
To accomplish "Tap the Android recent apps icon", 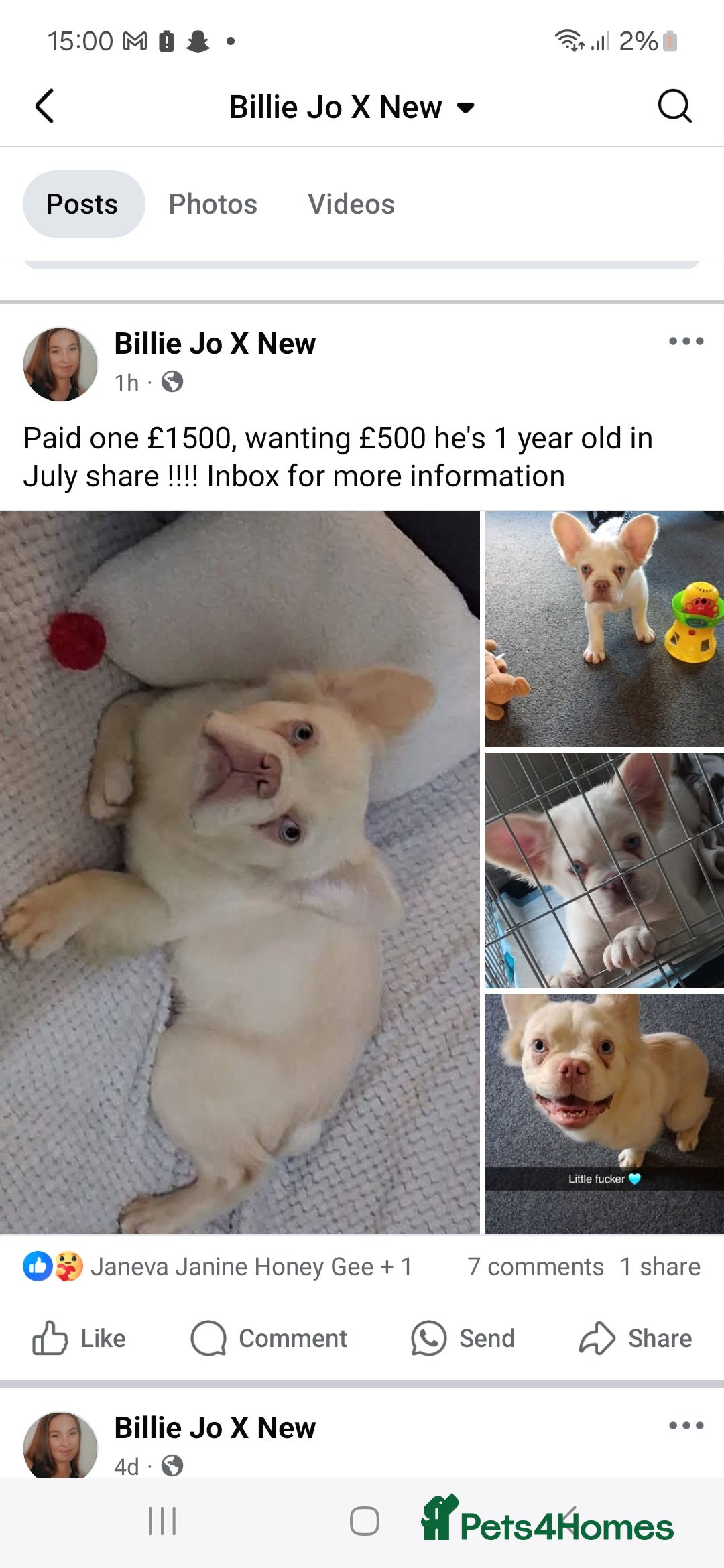I will 162,1521.
